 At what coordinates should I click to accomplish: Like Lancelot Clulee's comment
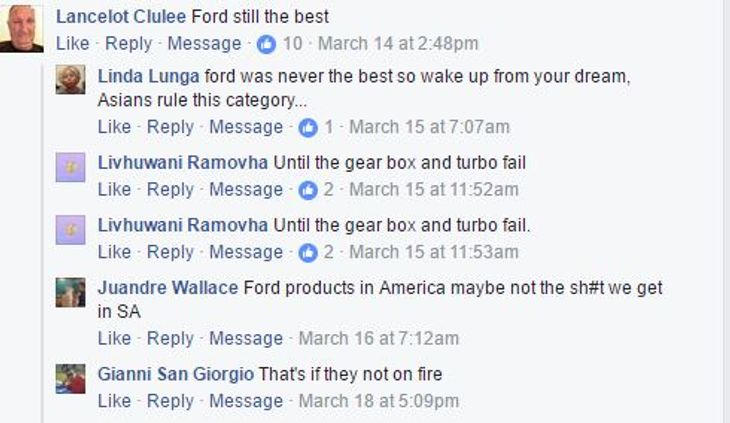tap(72, 44)
